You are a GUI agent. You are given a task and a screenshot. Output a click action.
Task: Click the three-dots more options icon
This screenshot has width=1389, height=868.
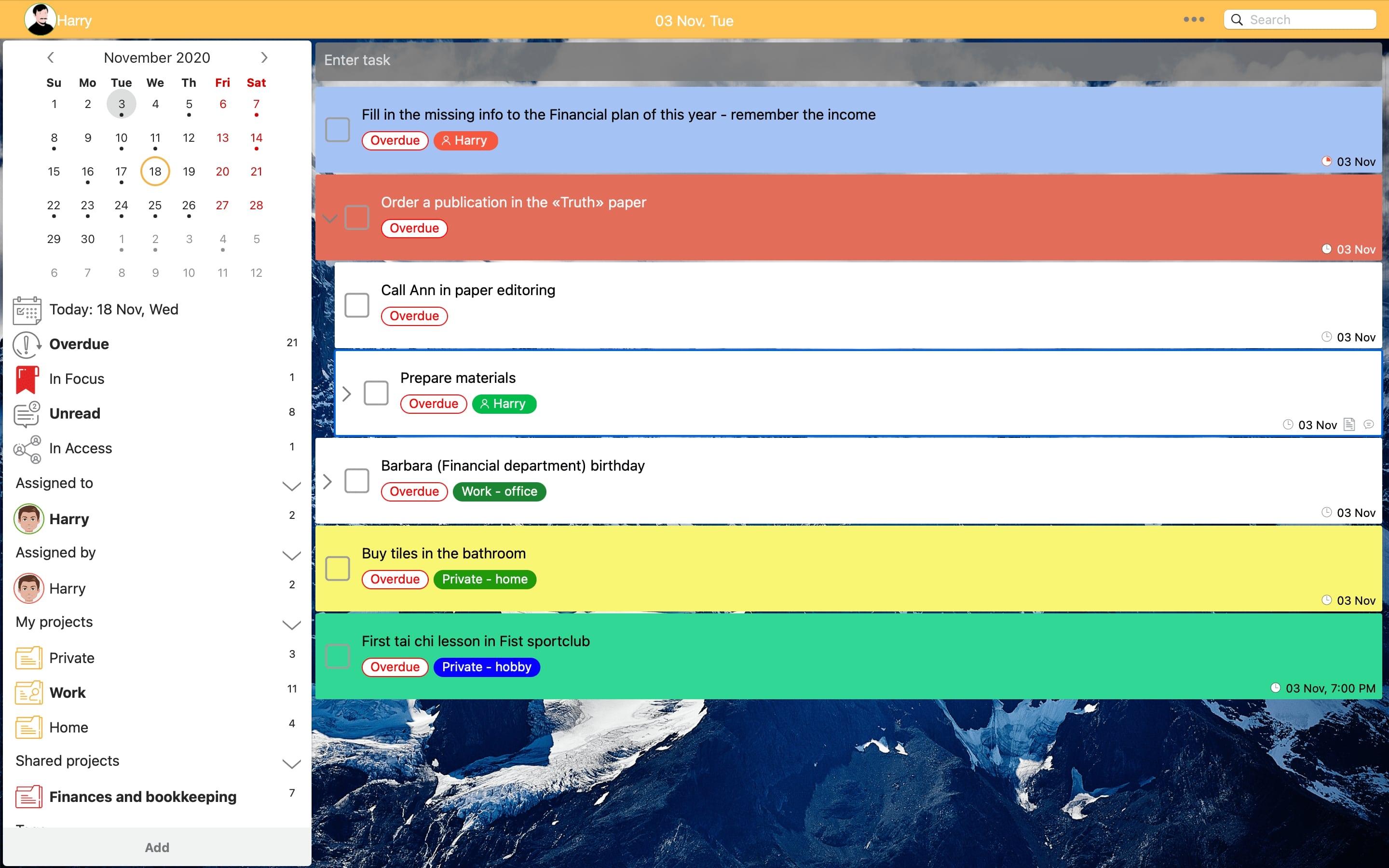coord(1194,19)
